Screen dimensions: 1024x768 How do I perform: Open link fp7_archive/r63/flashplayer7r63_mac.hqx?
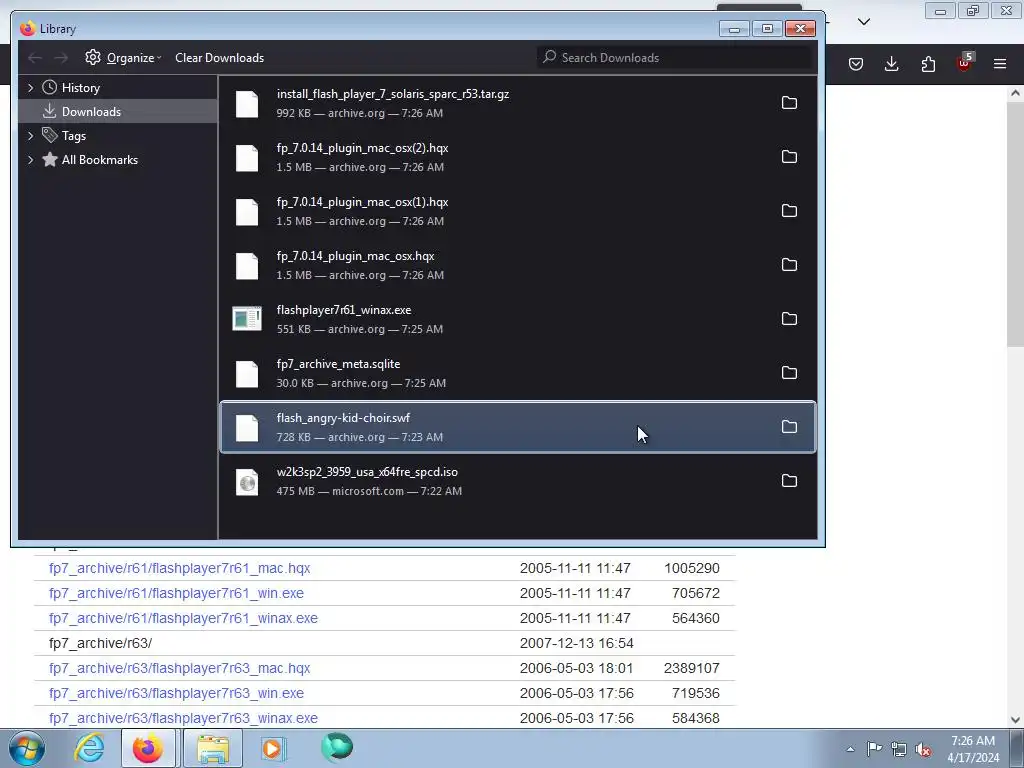[x=180, y=668]
